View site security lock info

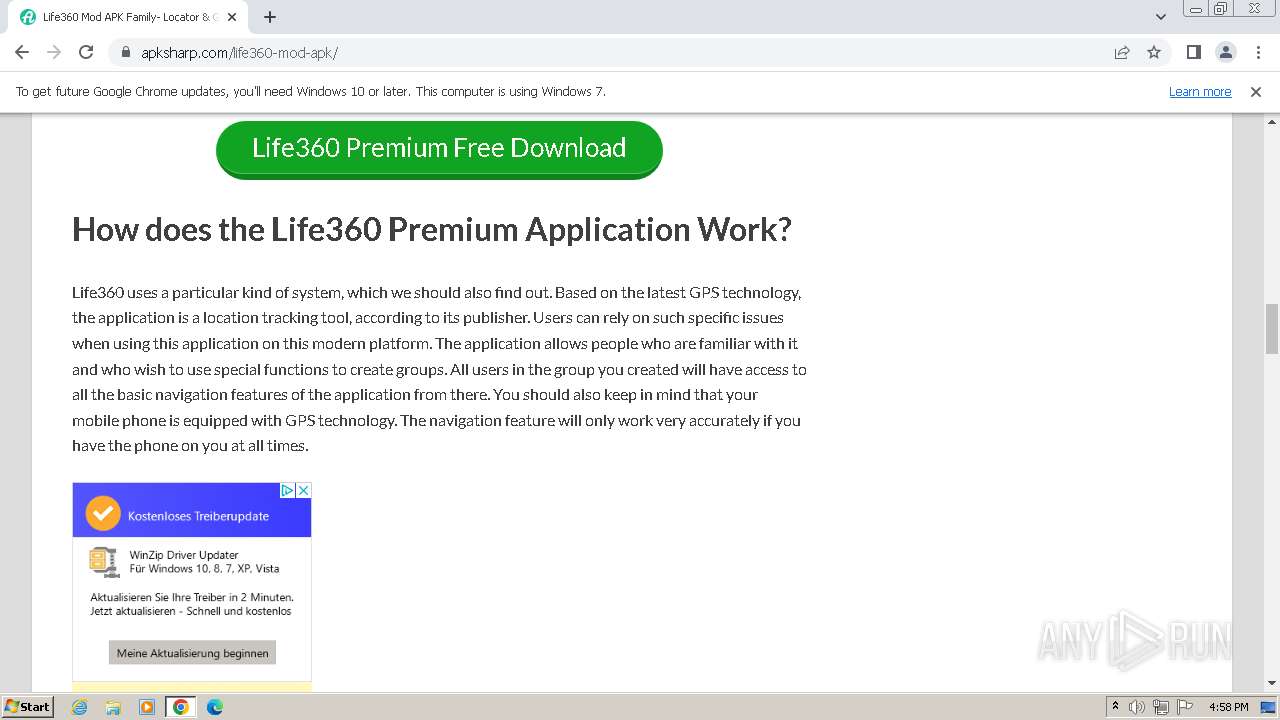[126, 52]
